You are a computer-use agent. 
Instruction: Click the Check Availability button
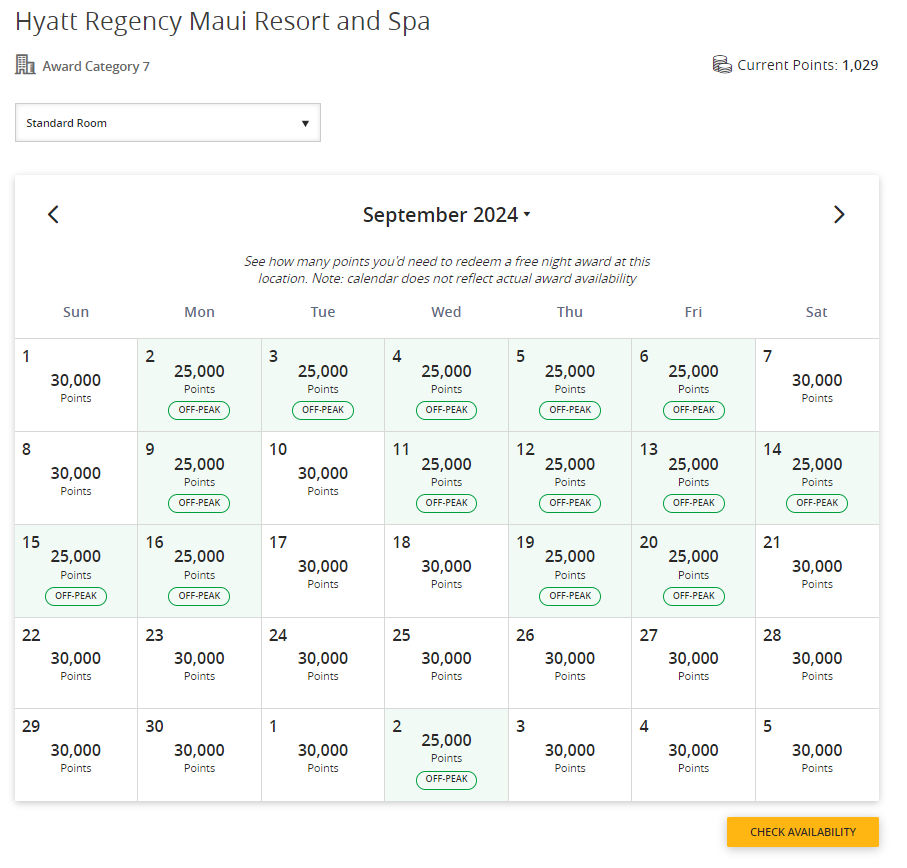(x=802, y=832)
